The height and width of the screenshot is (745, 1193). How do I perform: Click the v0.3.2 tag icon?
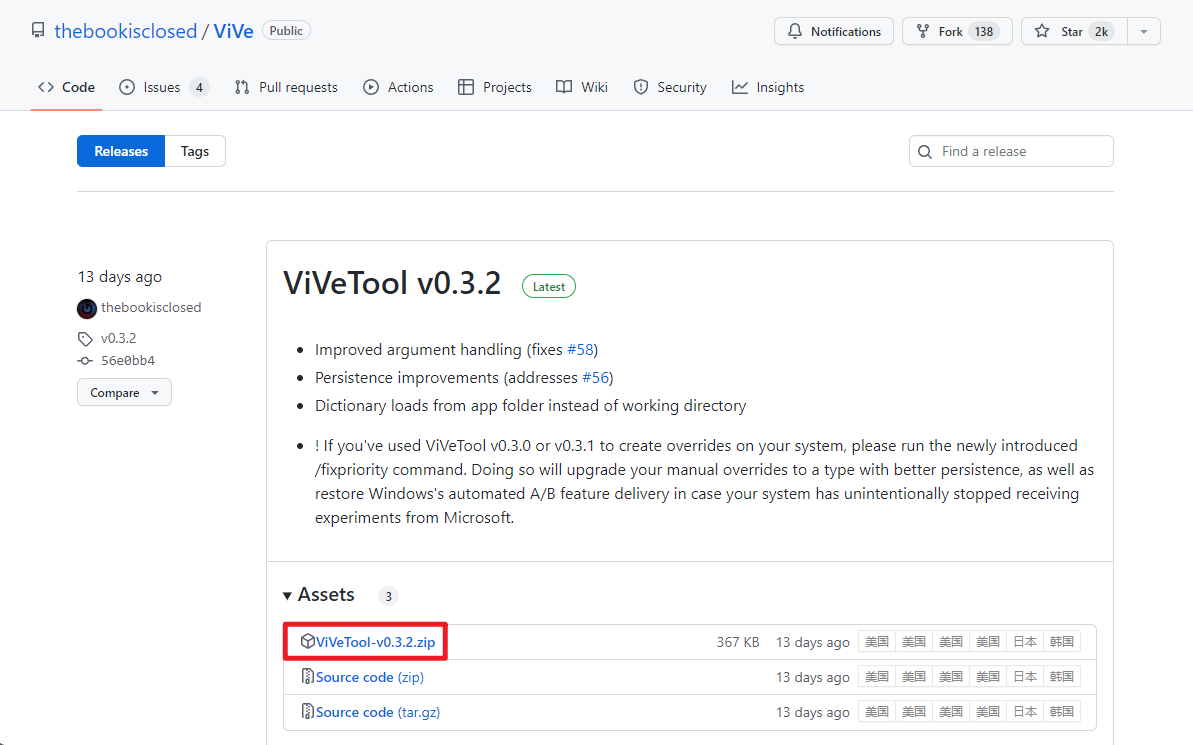click(86, 339)
